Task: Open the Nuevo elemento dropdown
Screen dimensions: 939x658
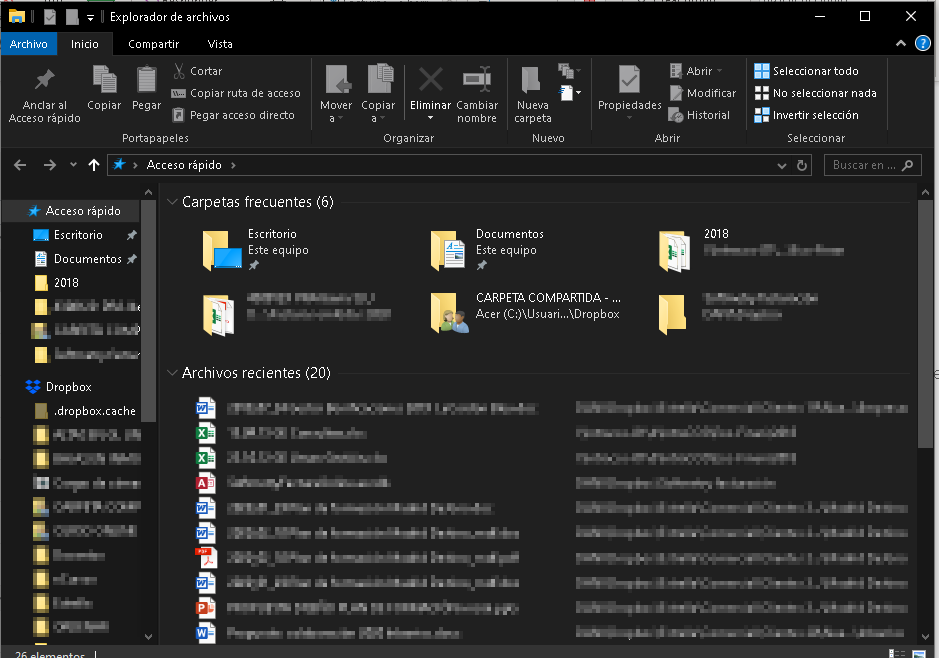Action: pyautogui.click(x=570, y=93)
